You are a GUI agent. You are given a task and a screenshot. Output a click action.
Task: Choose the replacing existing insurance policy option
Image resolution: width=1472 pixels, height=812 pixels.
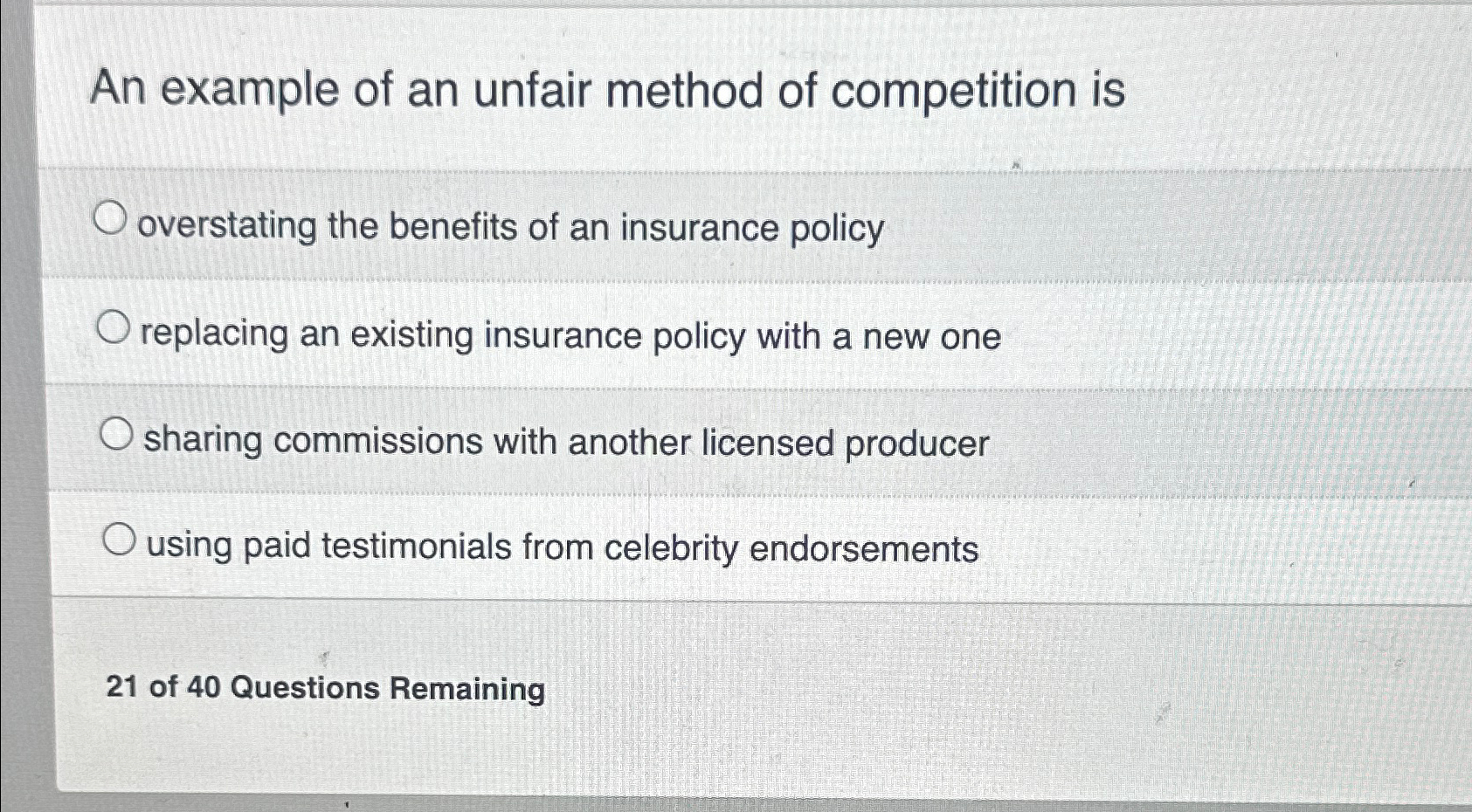pyautogui.click(x=112, y=327)
